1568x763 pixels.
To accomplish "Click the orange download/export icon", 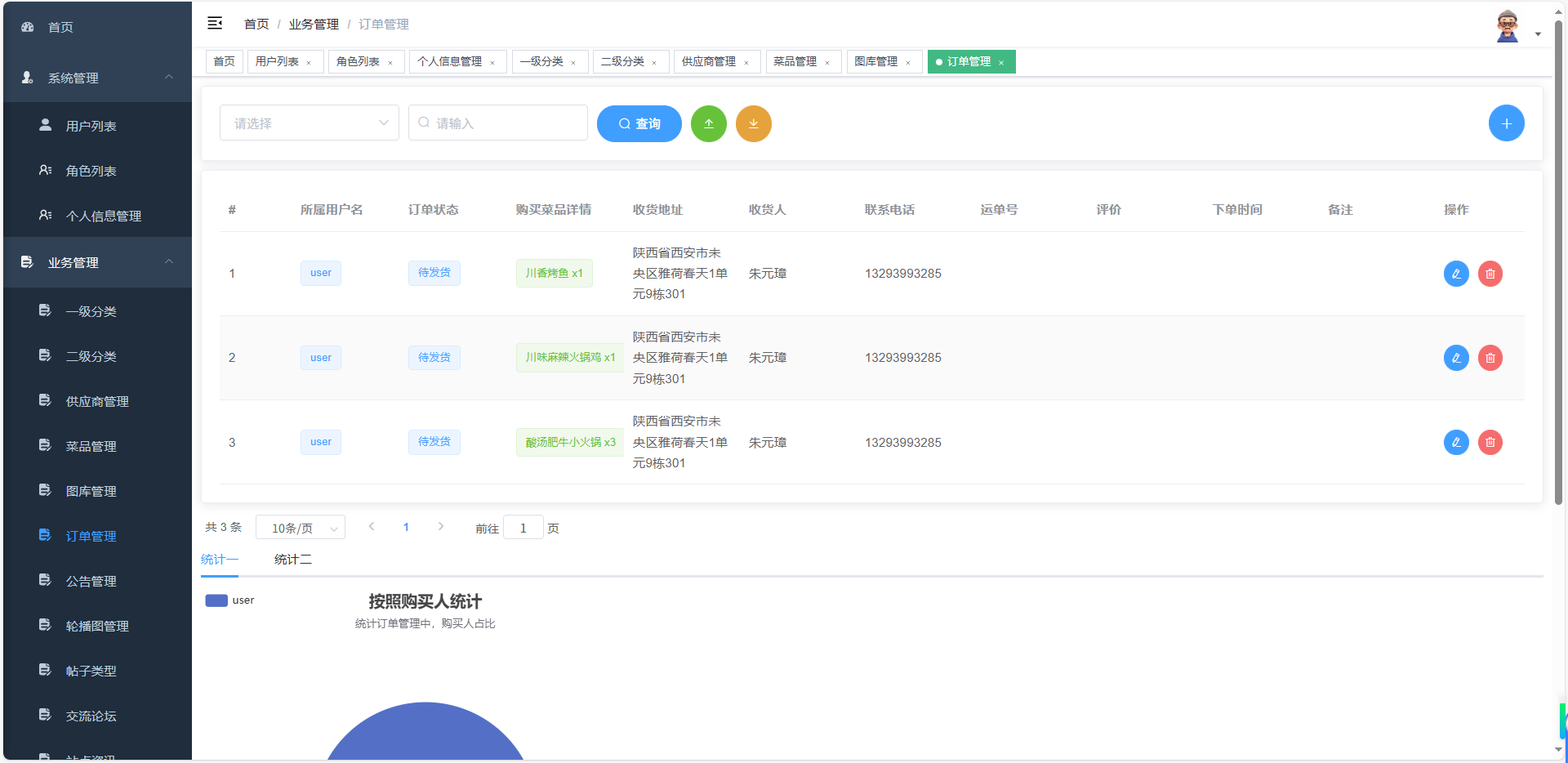I will pyautogui.click(x=753, y=123).
